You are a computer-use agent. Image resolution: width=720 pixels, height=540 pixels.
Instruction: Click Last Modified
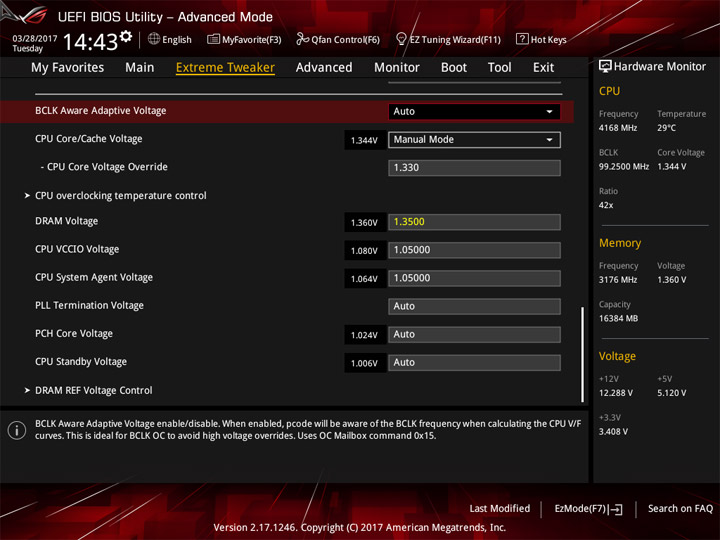point(500,508)
